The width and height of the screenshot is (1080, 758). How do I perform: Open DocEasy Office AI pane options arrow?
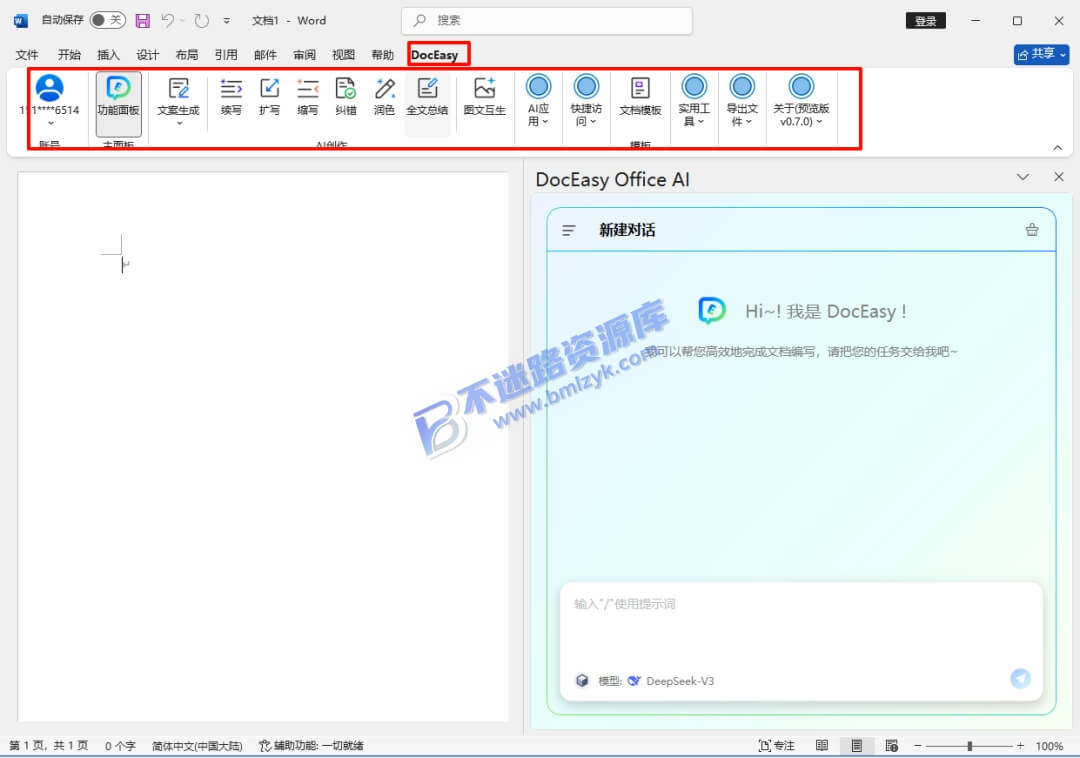tap(1023, 178)
